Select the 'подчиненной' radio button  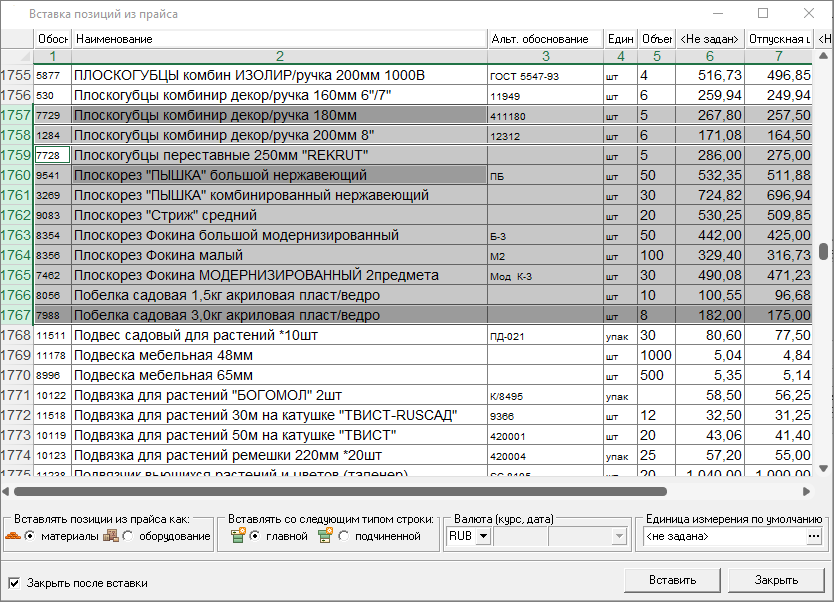(x=344, y=536)
